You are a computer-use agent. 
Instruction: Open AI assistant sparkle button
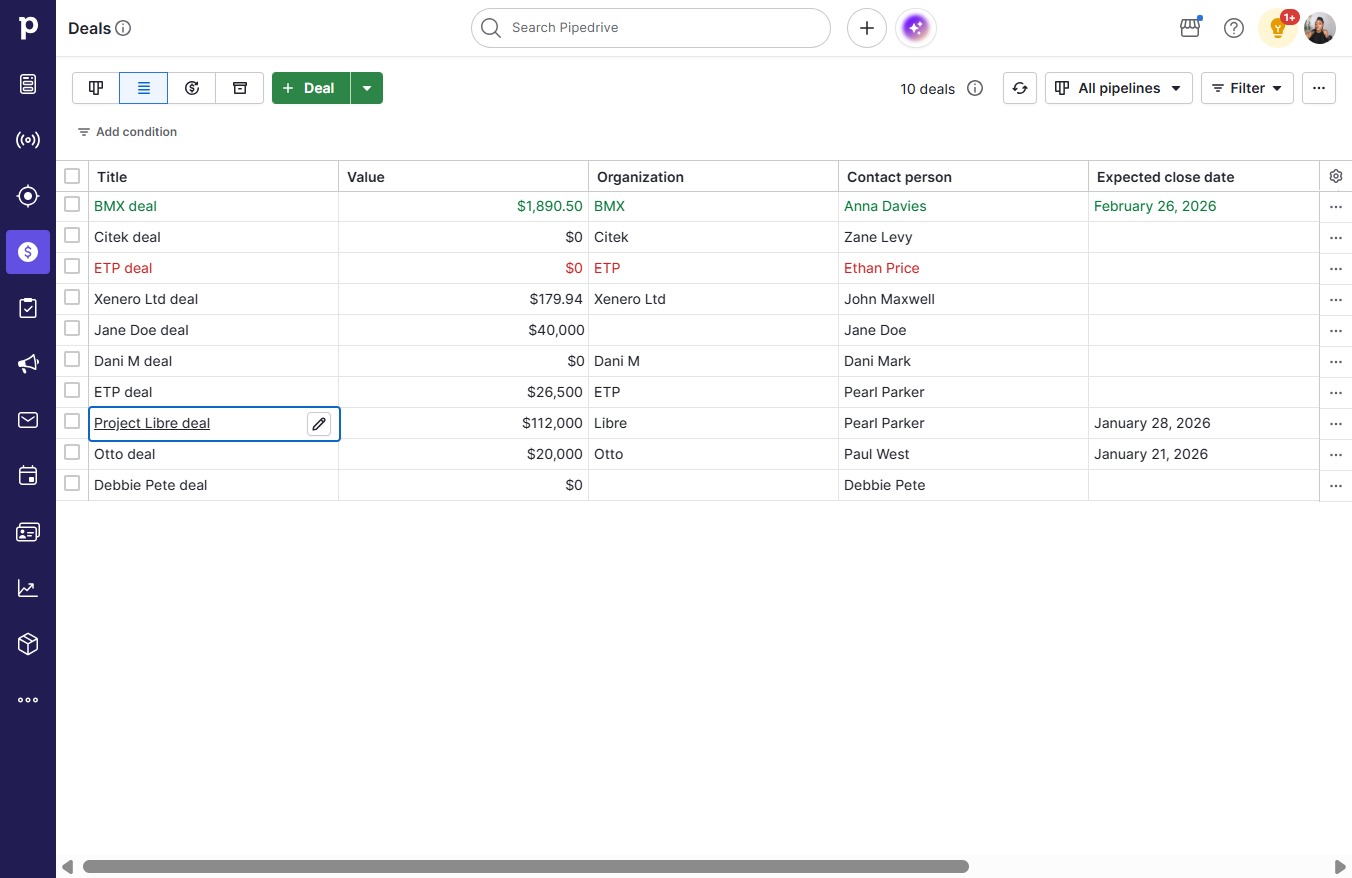point(916,28)
